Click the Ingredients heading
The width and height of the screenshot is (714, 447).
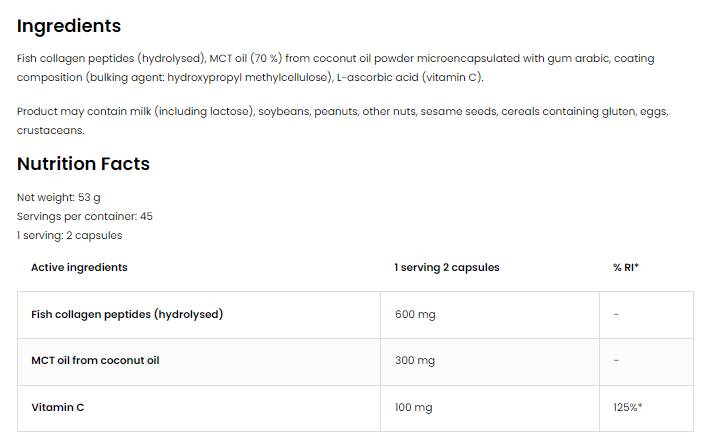pos(69,26)
